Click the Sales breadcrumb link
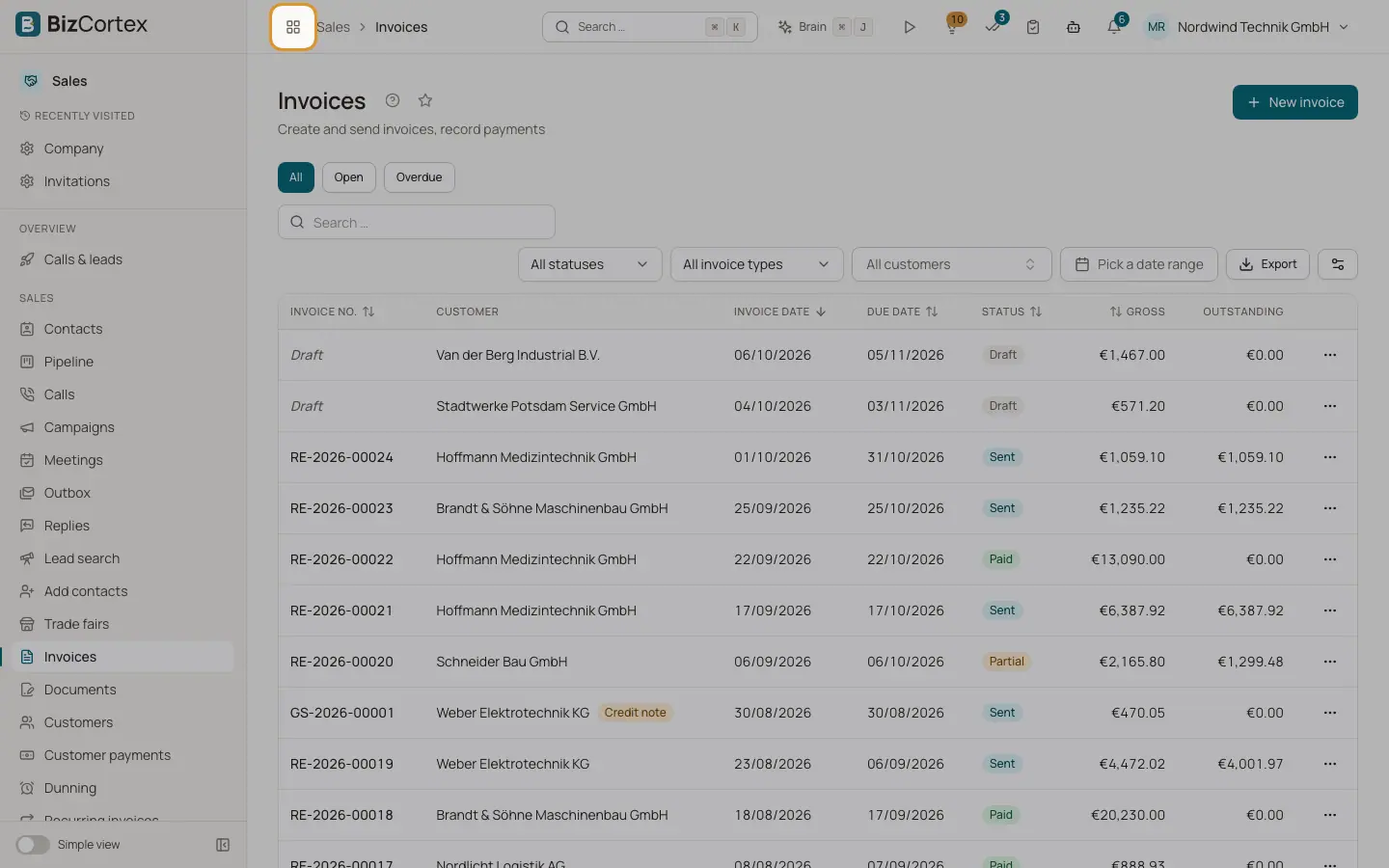Image resolution: width=1389 pixels, height=868 pixels. coord(334,27)
